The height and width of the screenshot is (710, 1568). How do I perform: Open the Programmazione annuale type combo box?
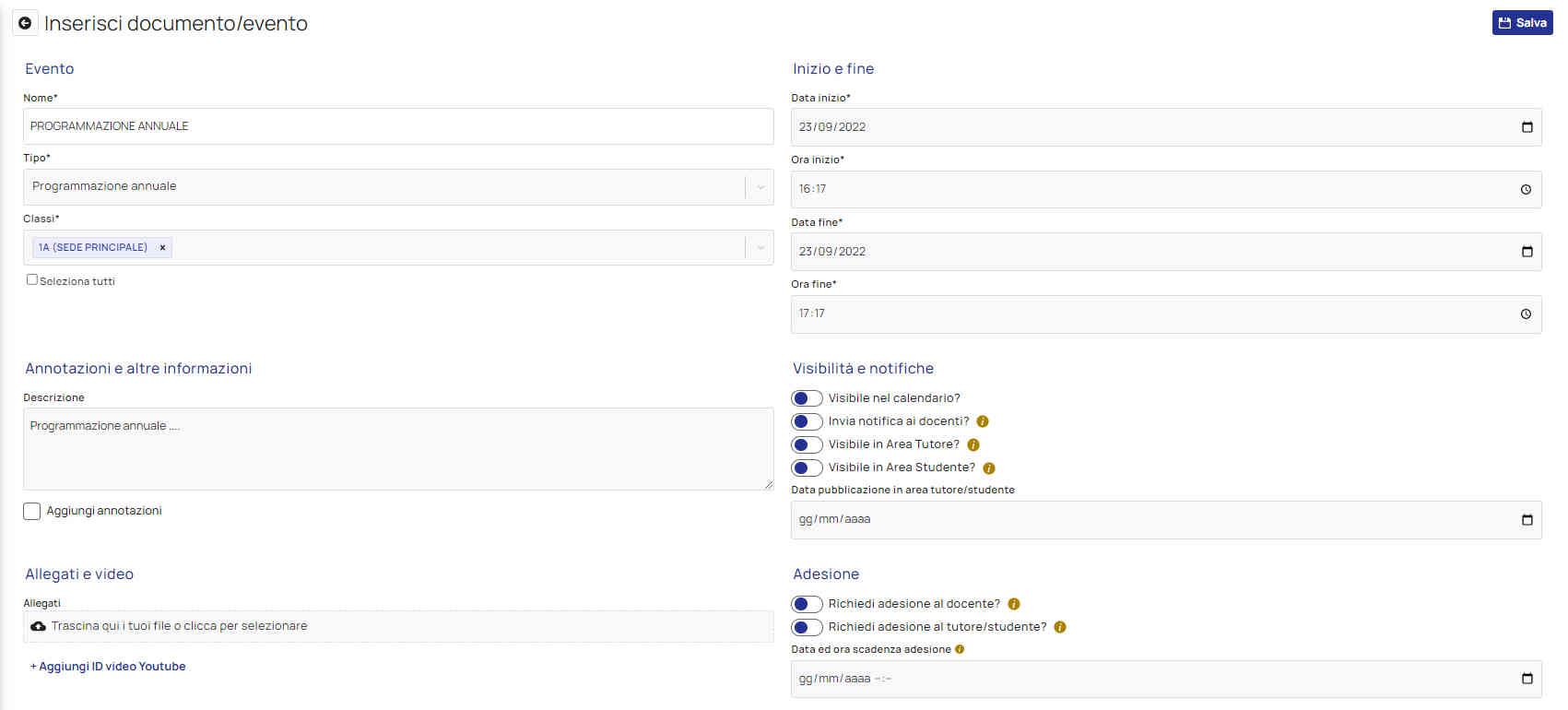[398, 187]
